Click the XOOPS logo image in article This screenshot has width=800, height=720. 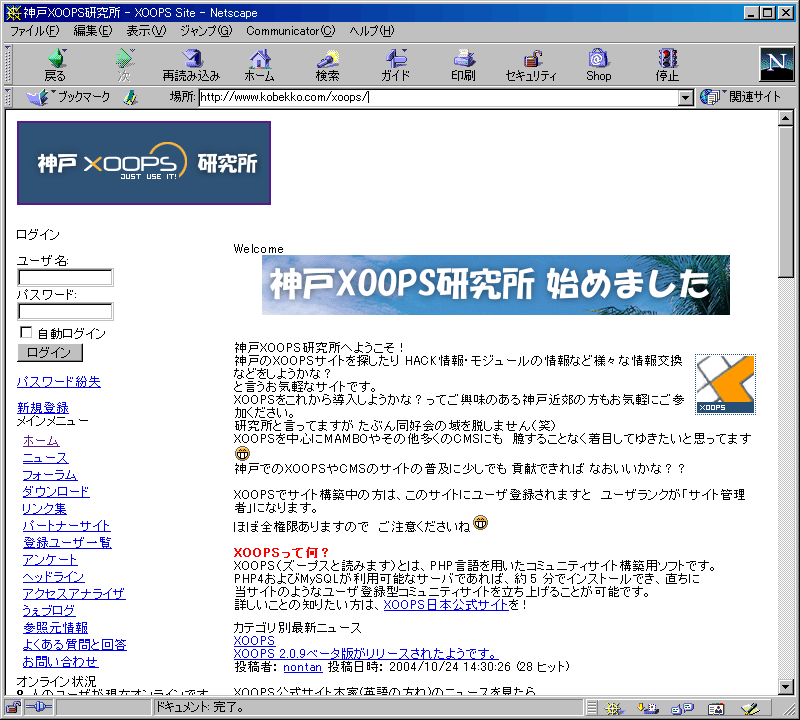pyautogui.click(x=725, y=384)
